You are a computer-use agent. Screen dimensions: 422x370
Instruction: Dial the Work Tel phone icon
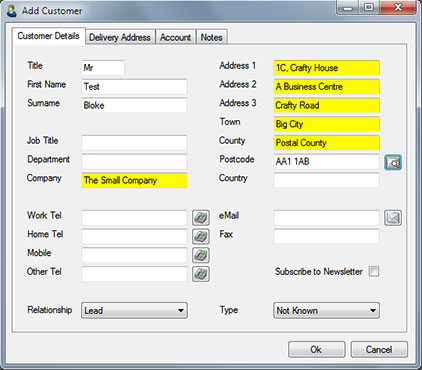tap(201, 218)
